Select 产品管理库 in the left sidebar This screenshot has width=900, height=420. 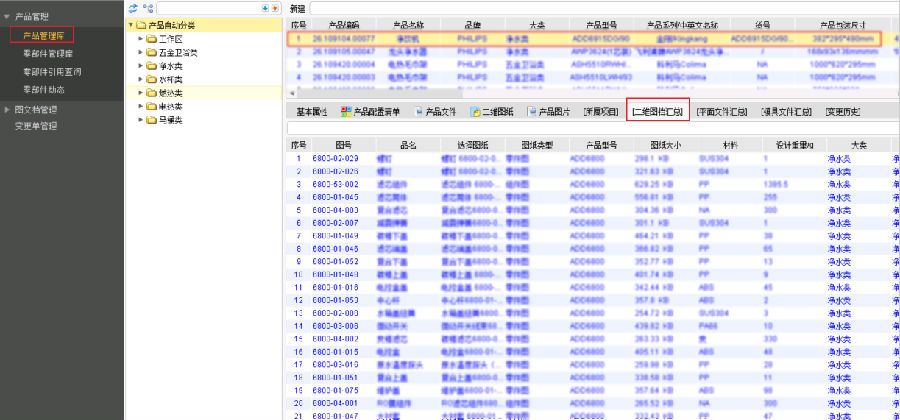point(43,36)
